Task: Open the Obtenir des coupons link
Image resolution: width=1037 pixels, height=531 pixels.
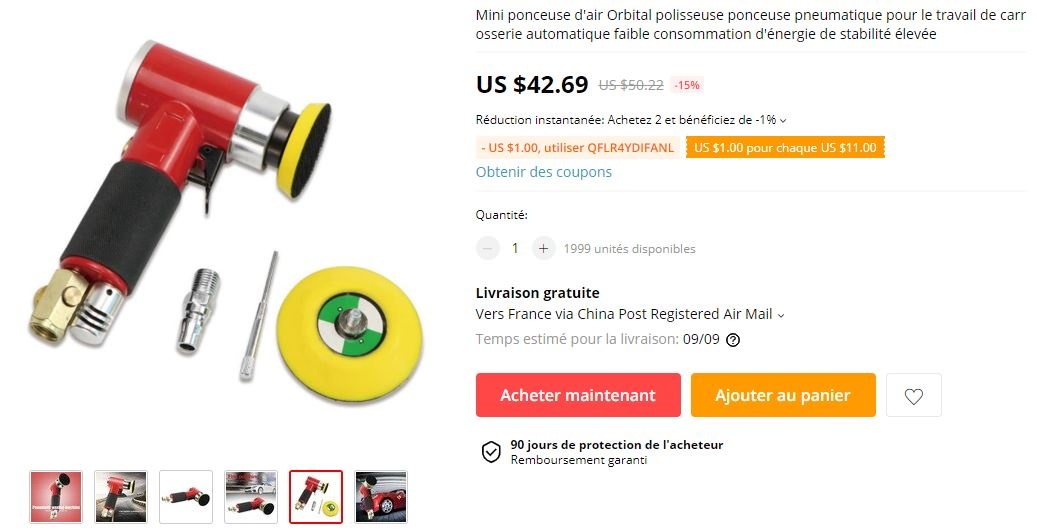Action: (544, 172)
